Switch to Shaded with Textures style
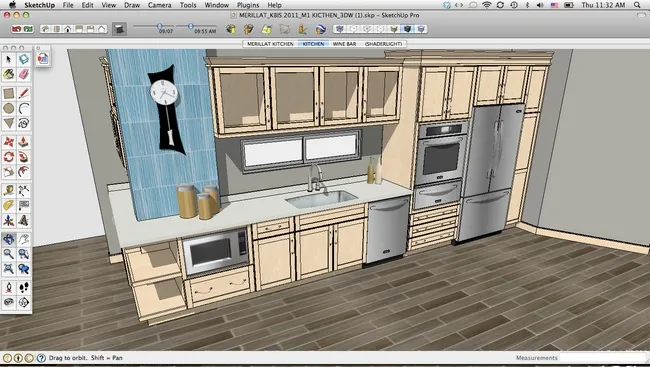 pyautogui.click(x=407, y=29)
